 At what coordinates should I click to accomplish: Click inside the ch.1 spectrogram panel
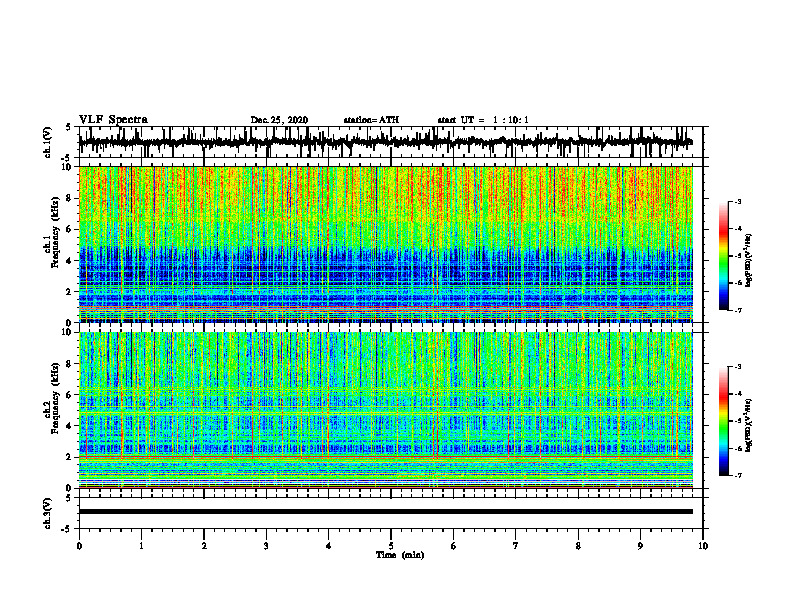[x=385, y=244]
